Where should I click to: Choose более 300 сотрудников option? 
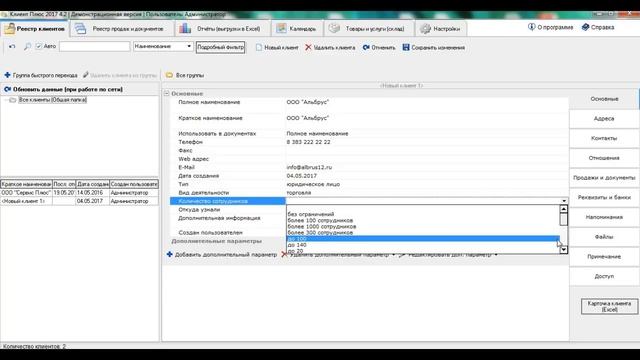pos(320,233)
